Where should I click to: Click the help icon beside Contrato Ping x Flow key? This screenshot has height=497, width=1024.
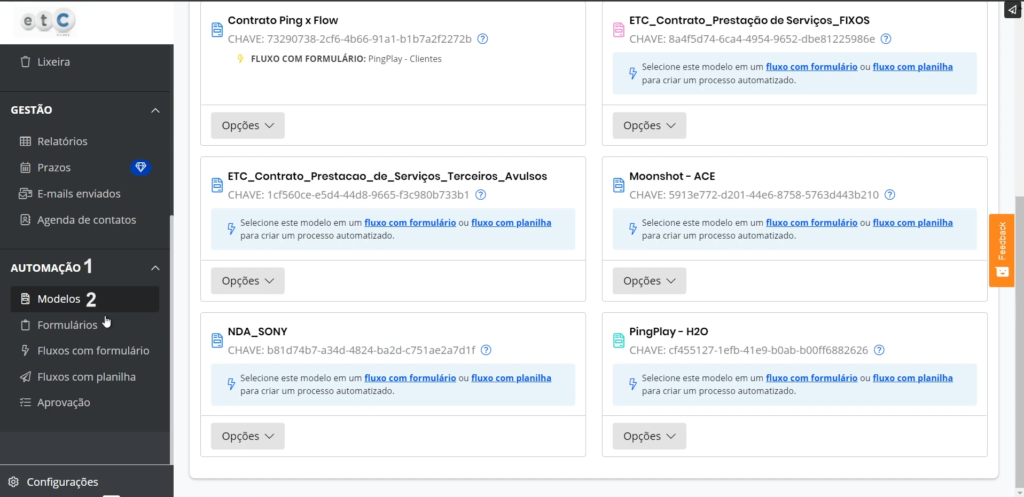(482, 39)
